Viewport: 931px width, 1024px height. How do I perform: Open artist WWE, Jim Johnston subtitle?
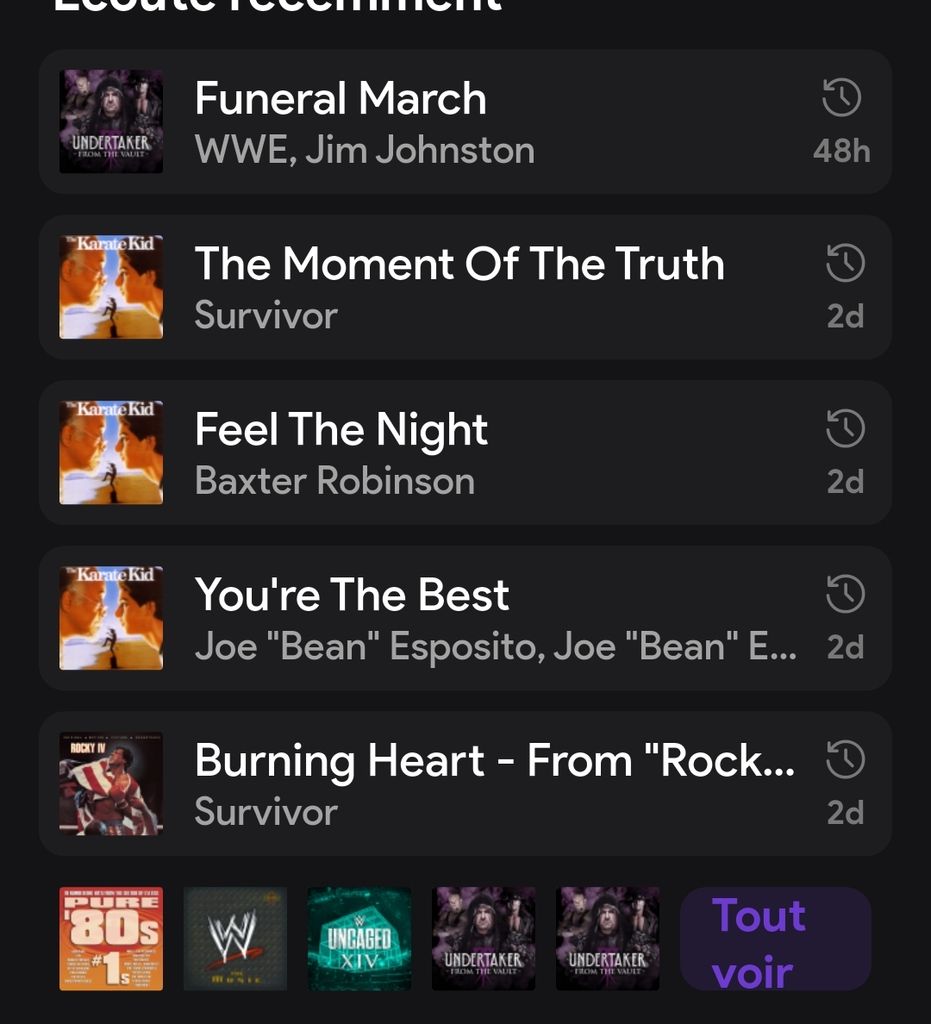click(364, 150)
